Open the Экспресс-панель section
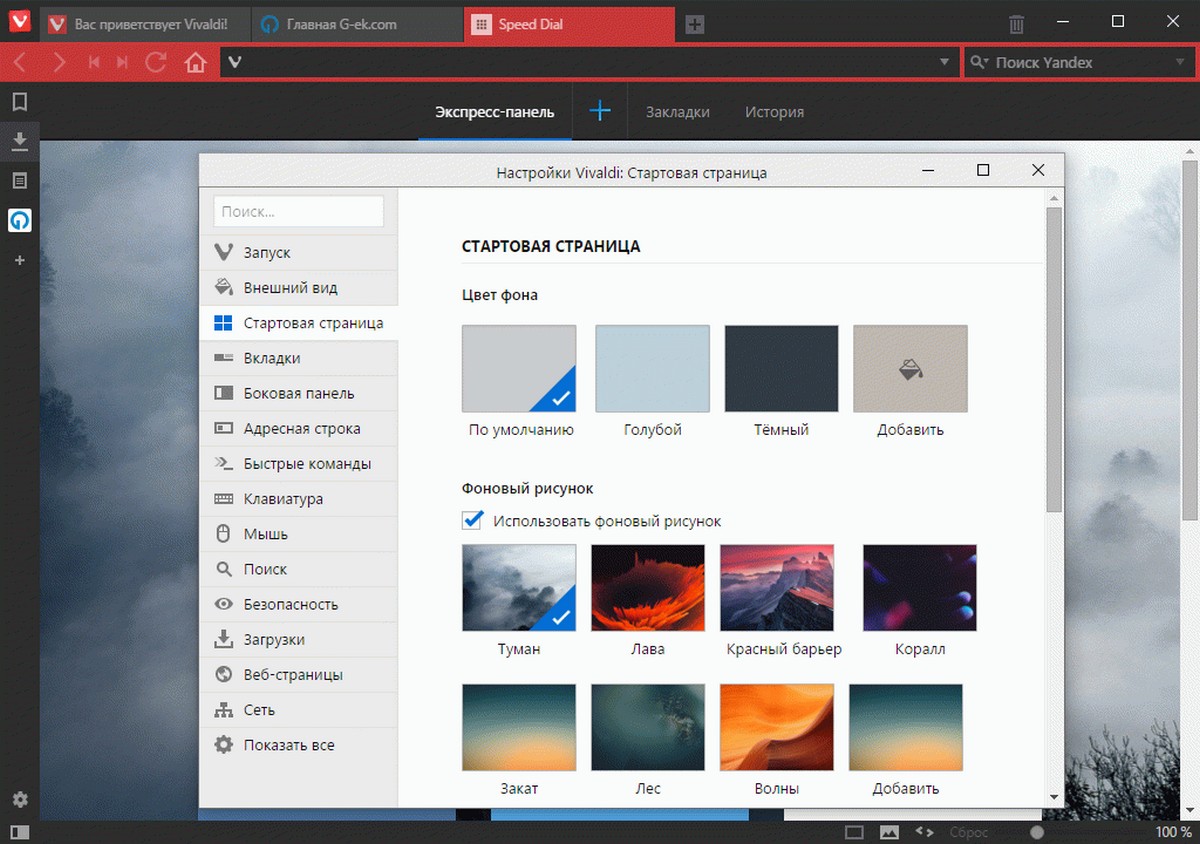 coord(494,112)
